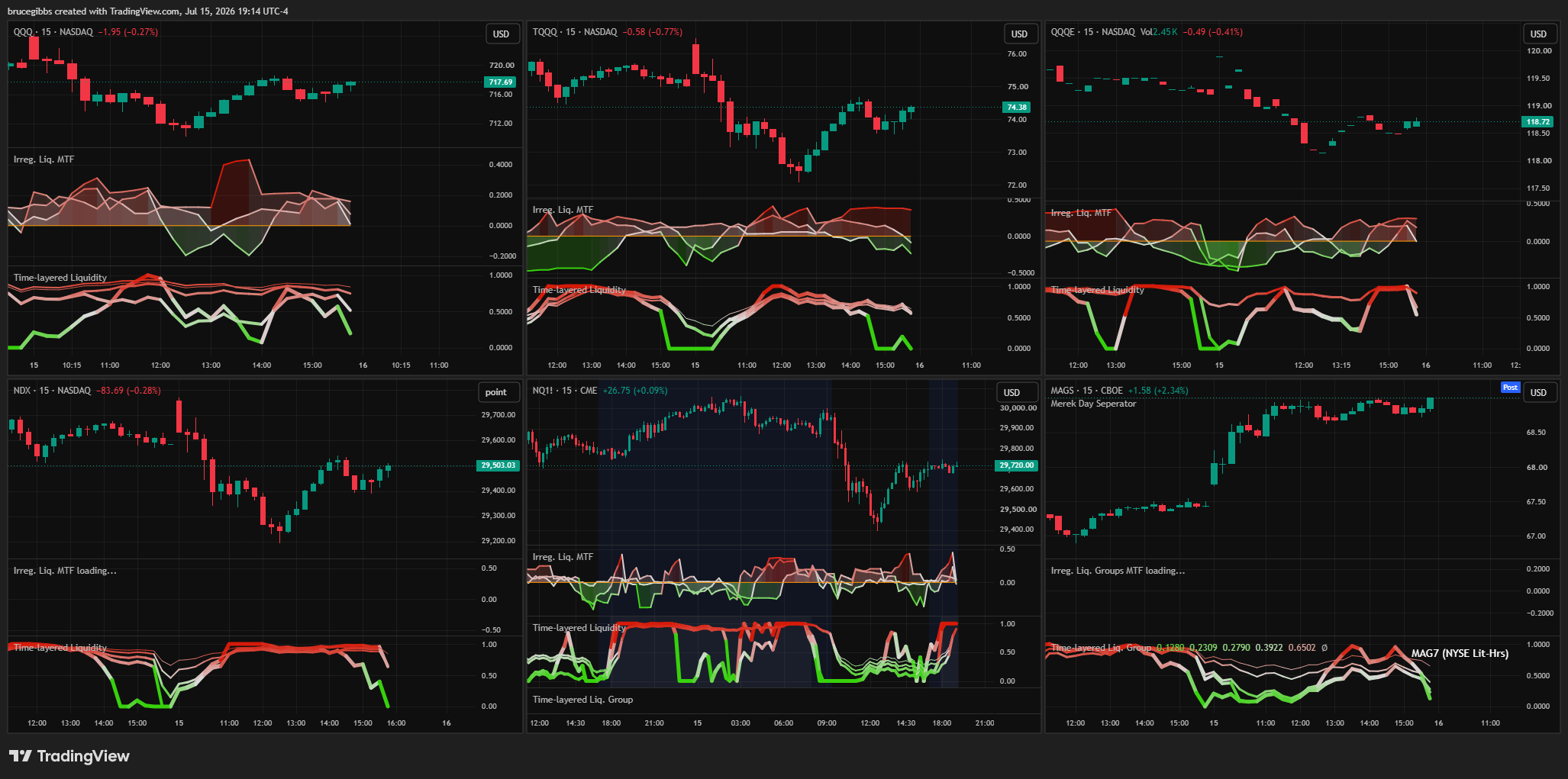1568x779 pixels.
Task: Click the −1.95 (−0.27%) change on QQQ chart
Action: (128, 32)
